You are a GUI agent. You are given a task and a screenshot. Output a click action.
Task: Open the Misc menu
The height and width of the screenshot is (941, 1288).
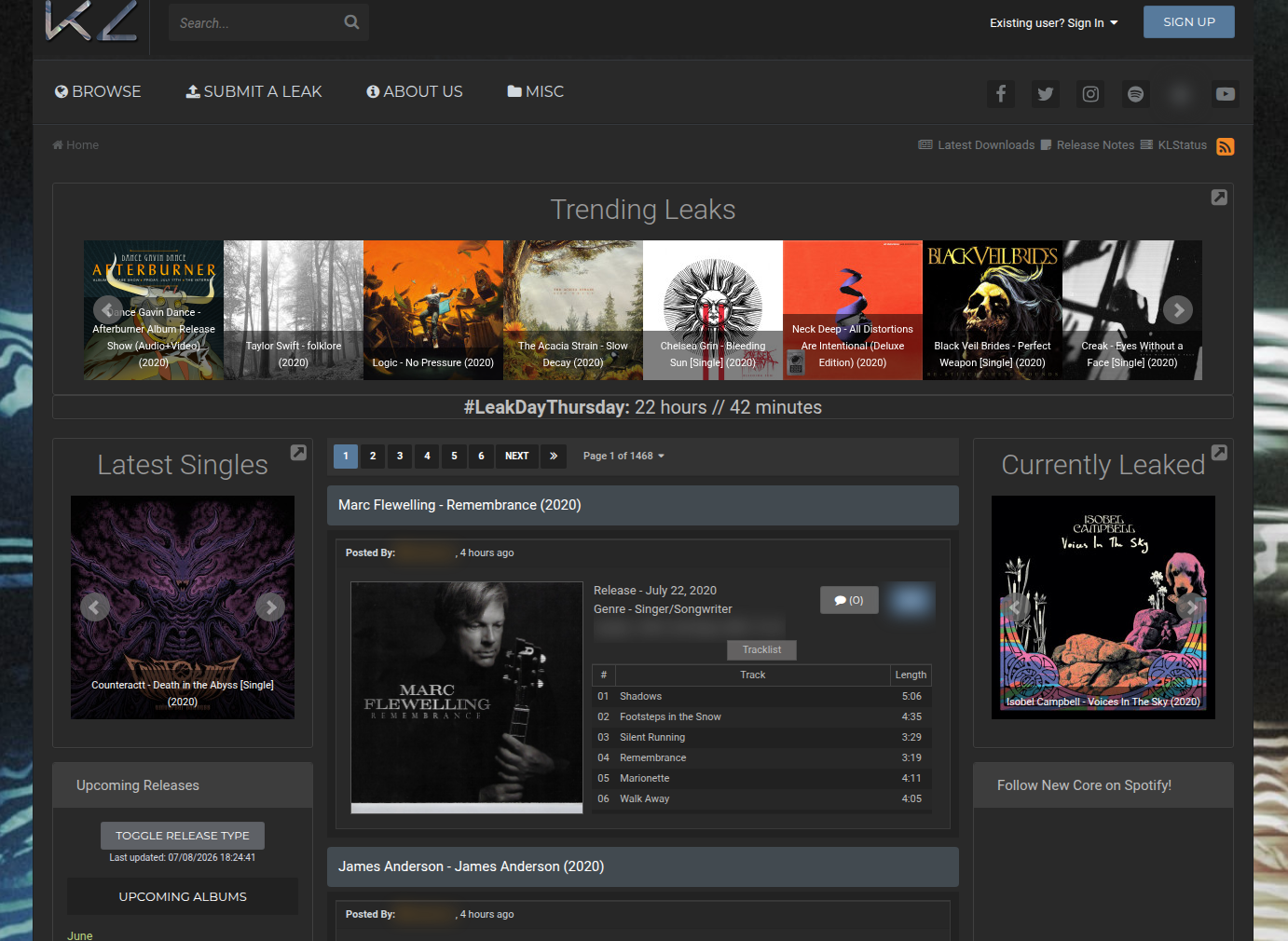coord(536,91)
